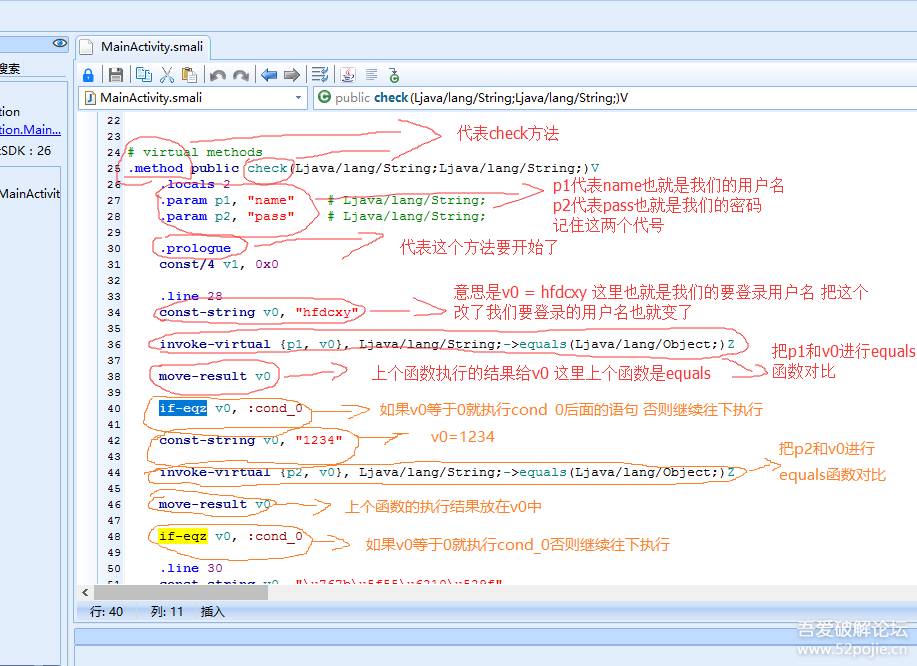Click .param p2 "pass" line
Screen dimensions: 917x666
(227, 216)
